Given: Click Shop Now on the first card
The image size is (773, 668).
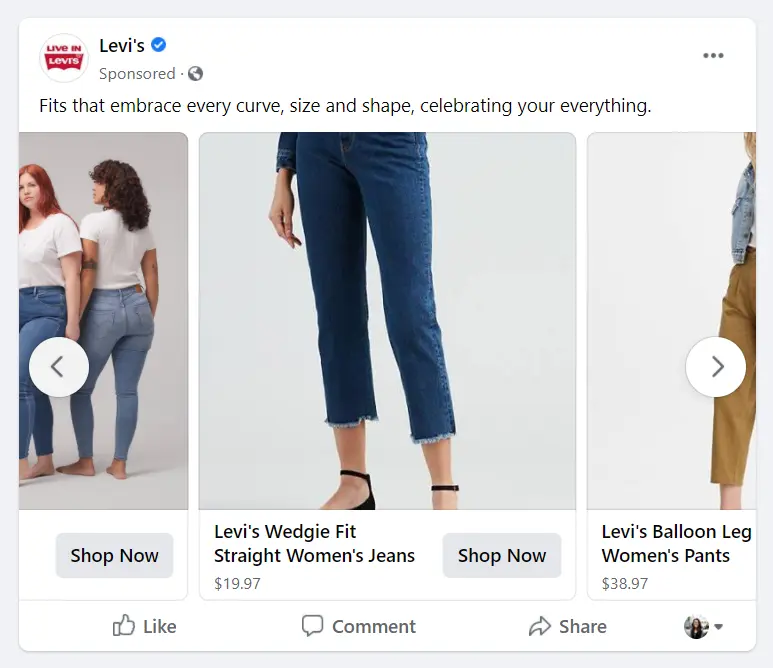Looking at the screenshot, I should pyautogui.click(x=114, y=556).
